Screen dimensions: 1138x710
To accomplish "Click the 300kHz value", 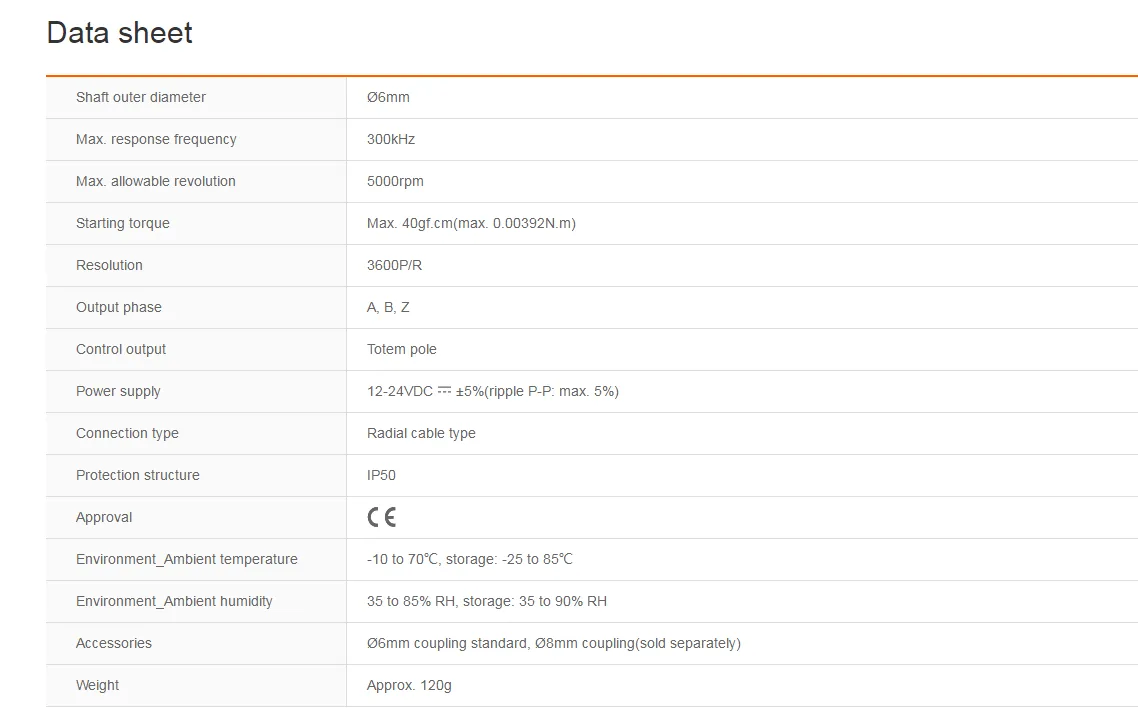I will point(391,139).
